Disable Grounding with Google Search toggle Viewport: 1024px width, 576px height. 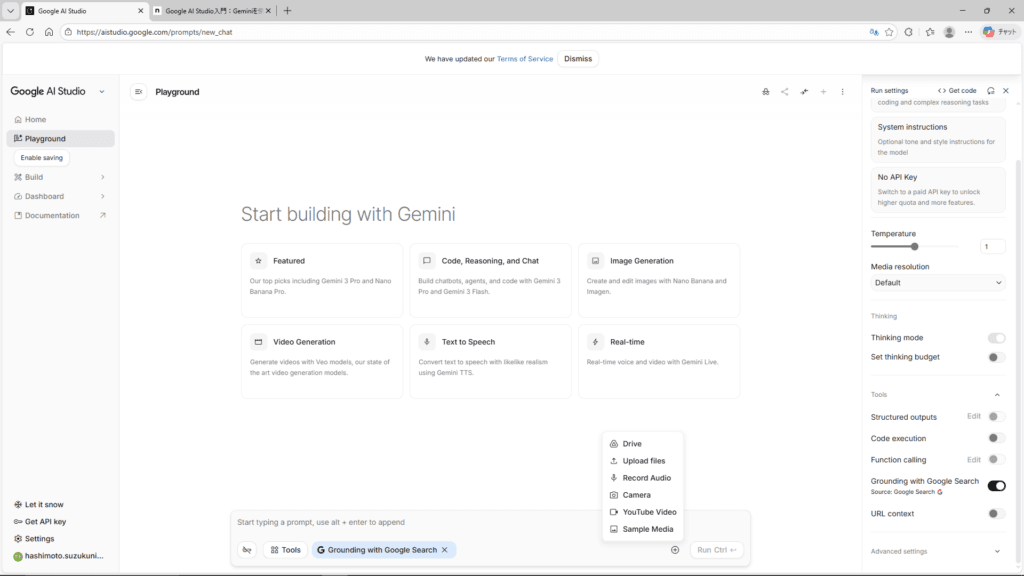click(996, 486)
